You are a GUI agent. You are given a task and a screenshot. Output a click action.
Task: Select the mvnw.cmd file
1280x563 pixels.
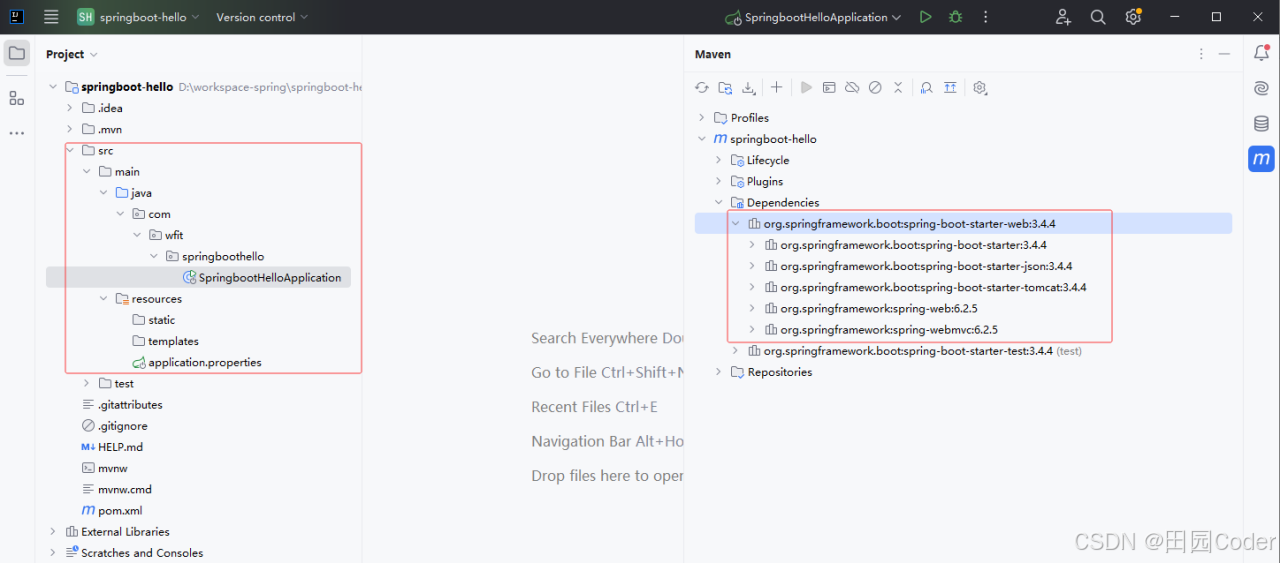point(116,490)
